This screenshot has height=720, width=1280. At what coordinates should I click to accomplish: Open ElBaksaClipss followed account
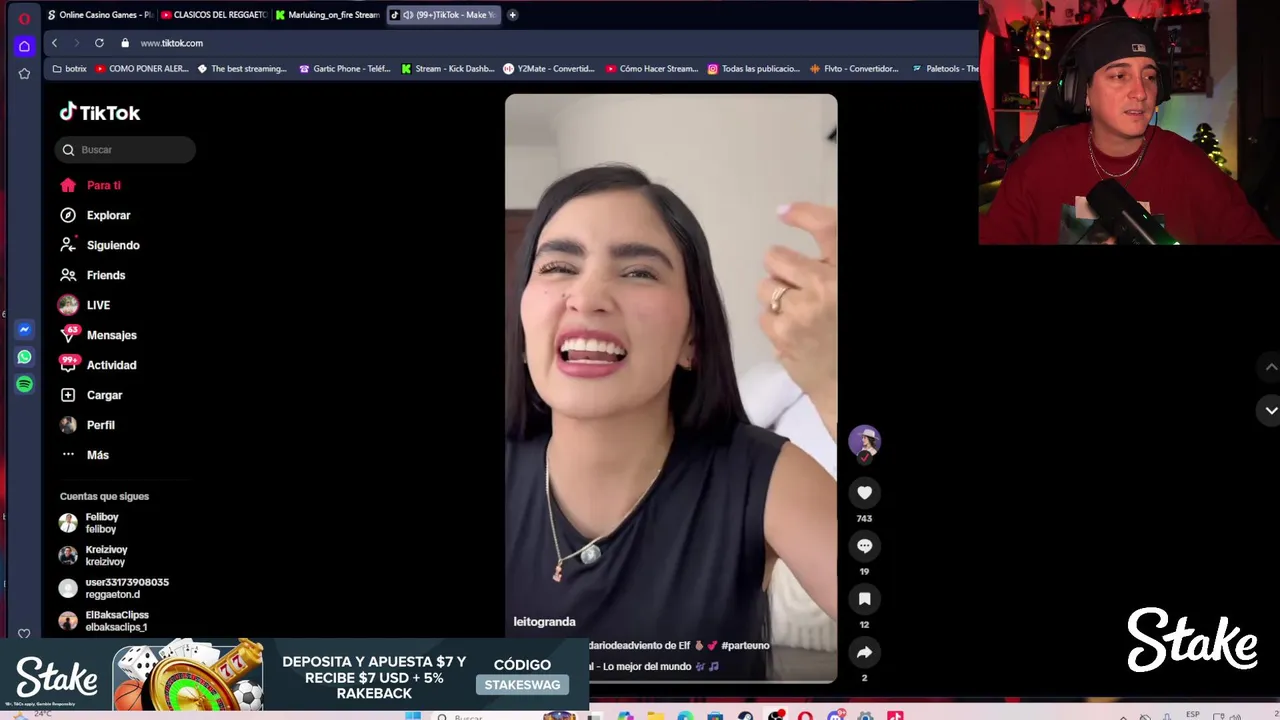(103, 621)
